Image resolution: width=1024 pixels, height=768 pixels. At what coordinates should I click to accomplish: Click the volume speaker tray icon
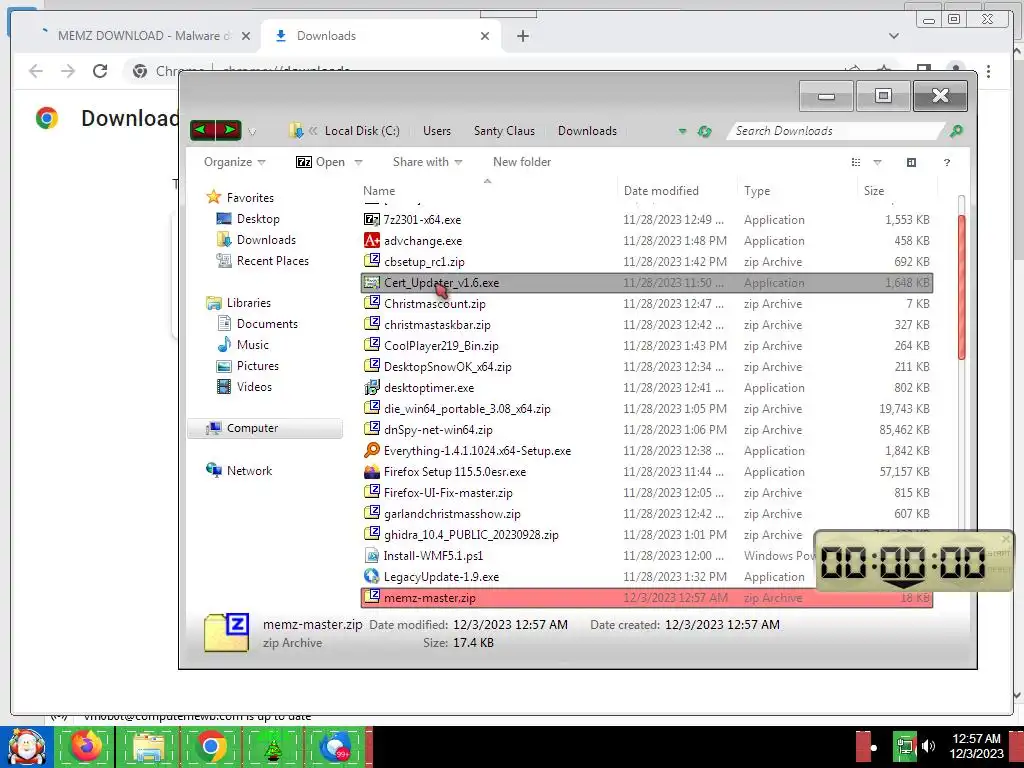point(929,746)
